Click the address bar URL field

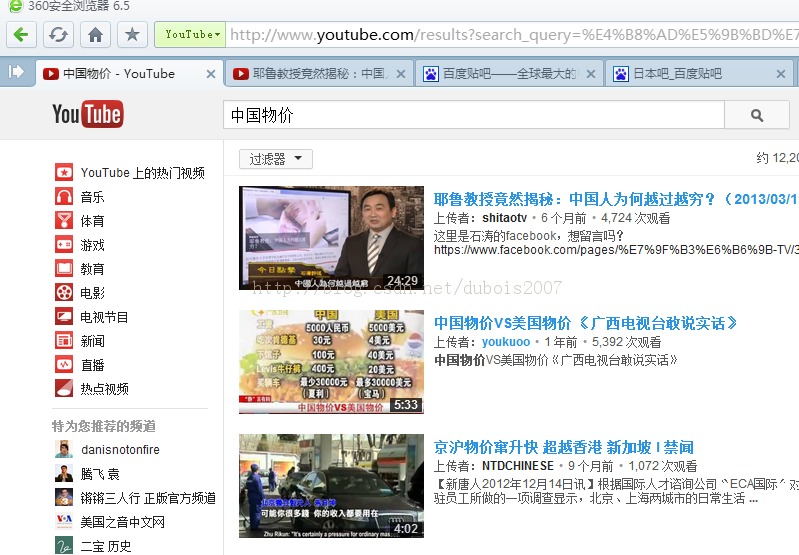(512, 35)
